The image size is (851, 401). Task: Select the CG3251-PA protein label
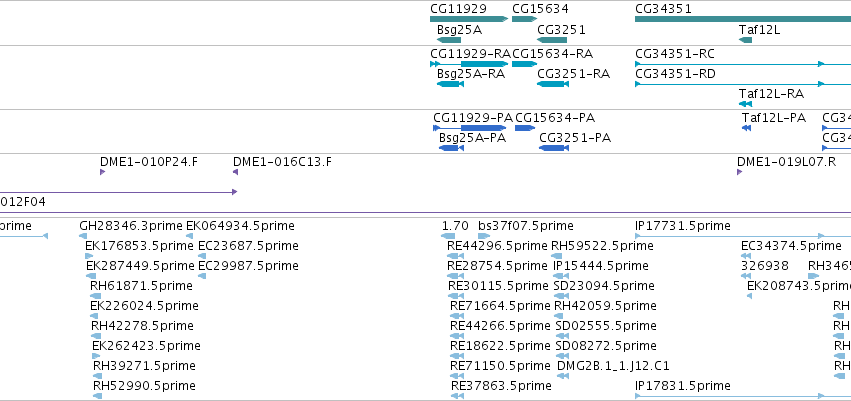click(x=575, y=138)
